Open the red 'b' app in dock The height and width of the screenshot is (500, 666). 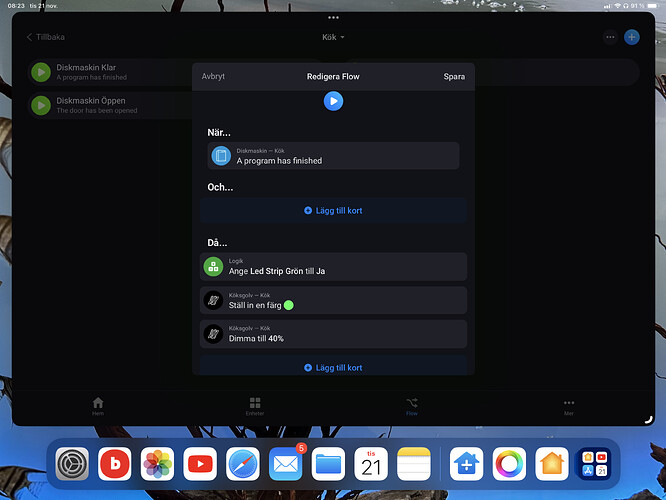click(115, 464)
